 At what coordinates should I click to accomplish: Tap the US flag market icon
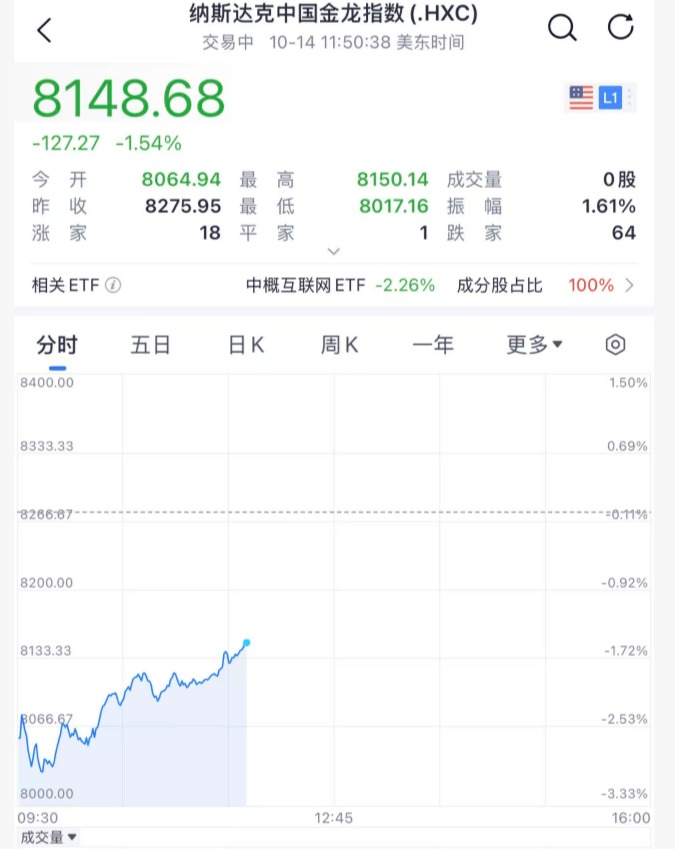coord(581,98)
